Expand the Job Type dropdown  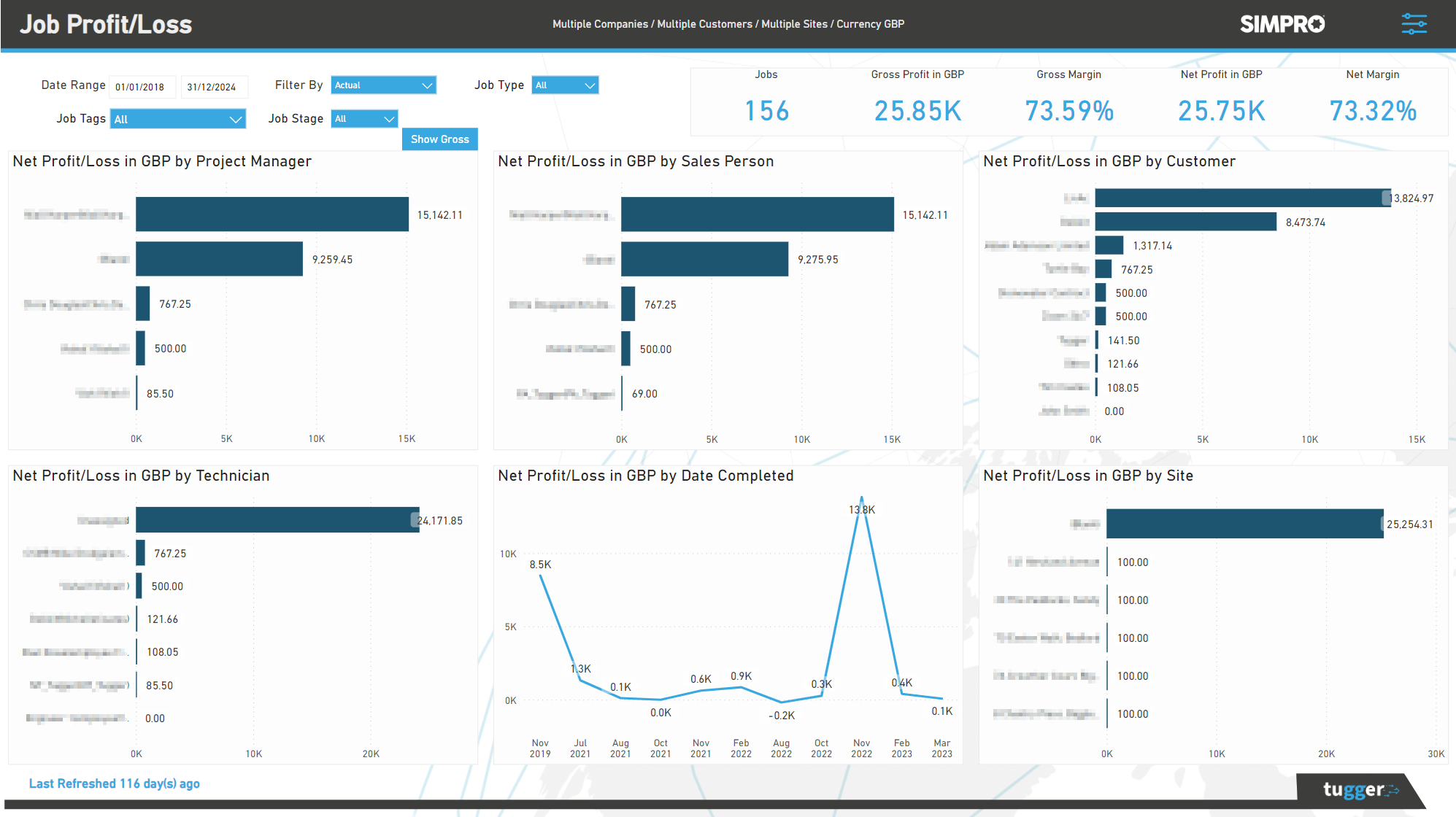click(x=565, y=85)
